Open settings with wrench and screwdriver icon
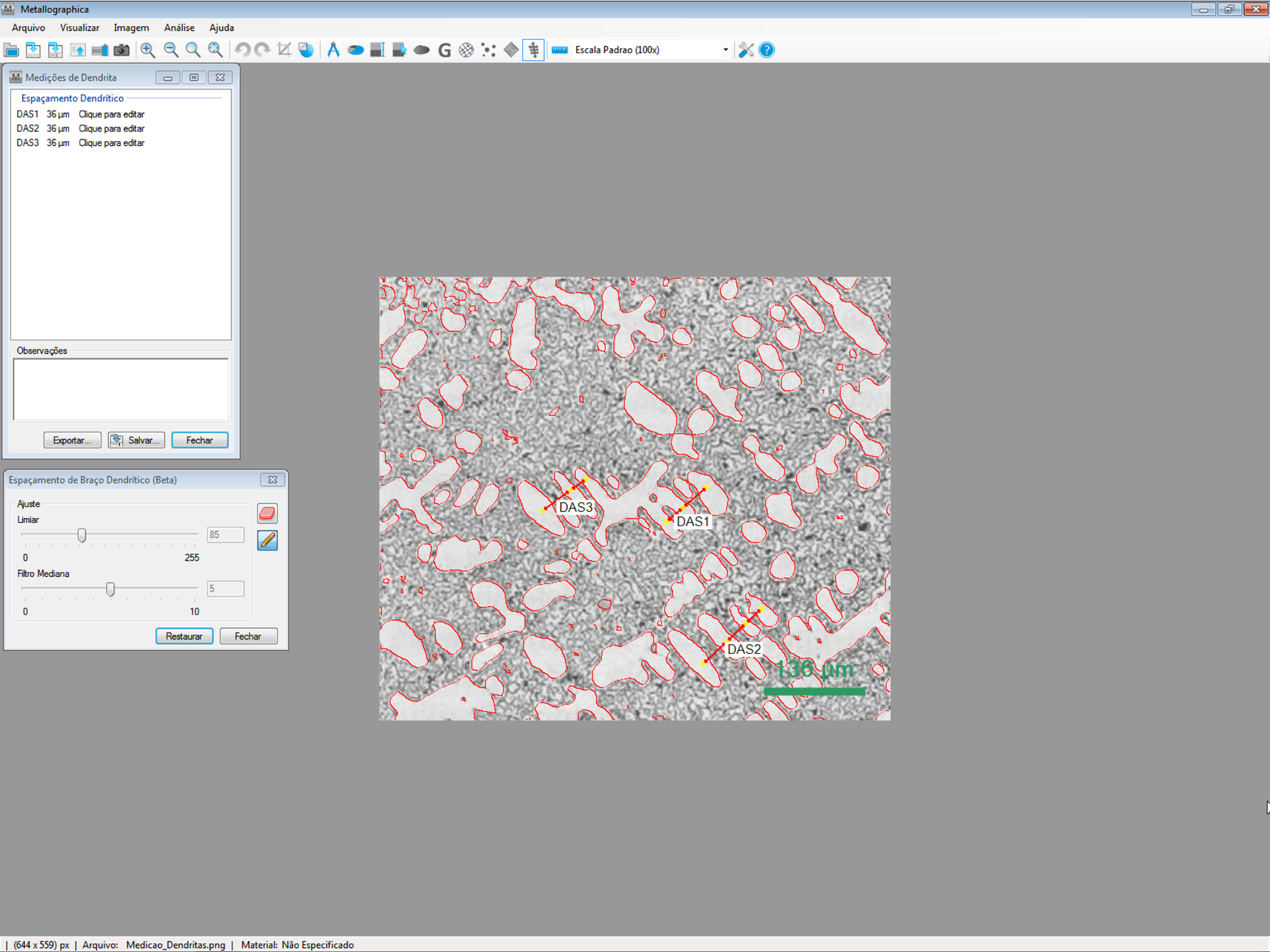 746,50
